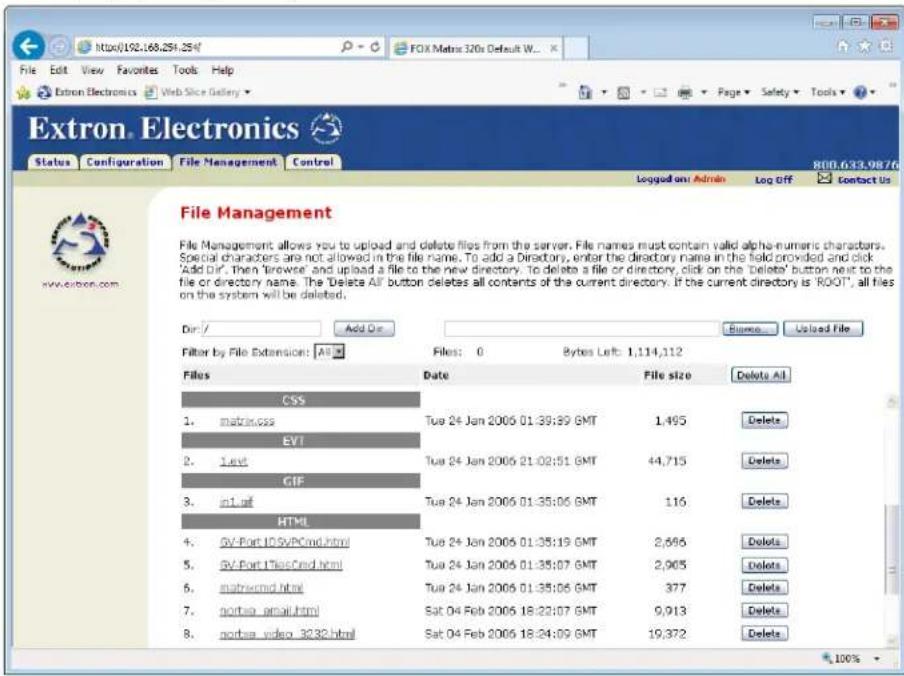Viewport: 904px width, 676px height.
Task: Switch to the Control tab
Action: tap(313, 162)
